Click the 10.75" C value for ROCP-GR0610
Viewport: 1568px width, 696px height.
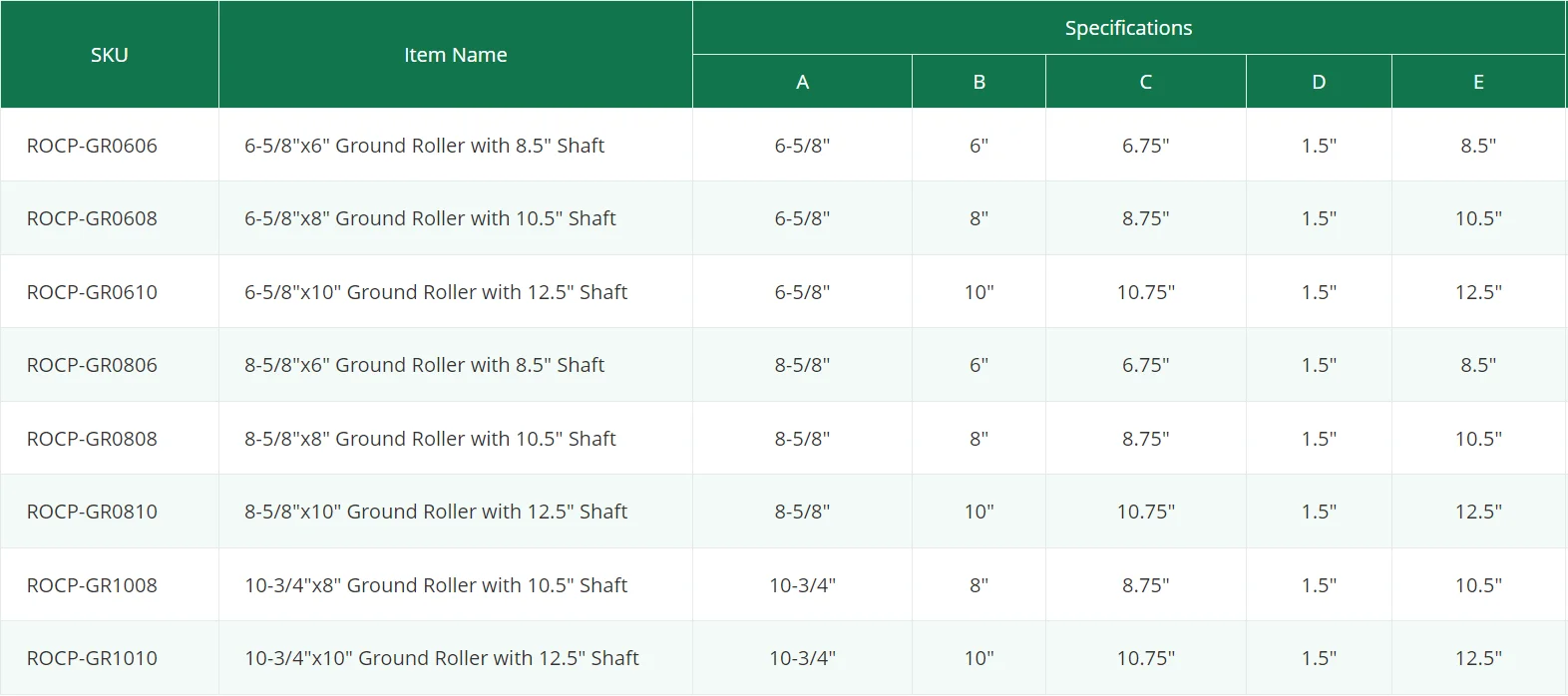pyautogui.click(x=1146, y=292)
